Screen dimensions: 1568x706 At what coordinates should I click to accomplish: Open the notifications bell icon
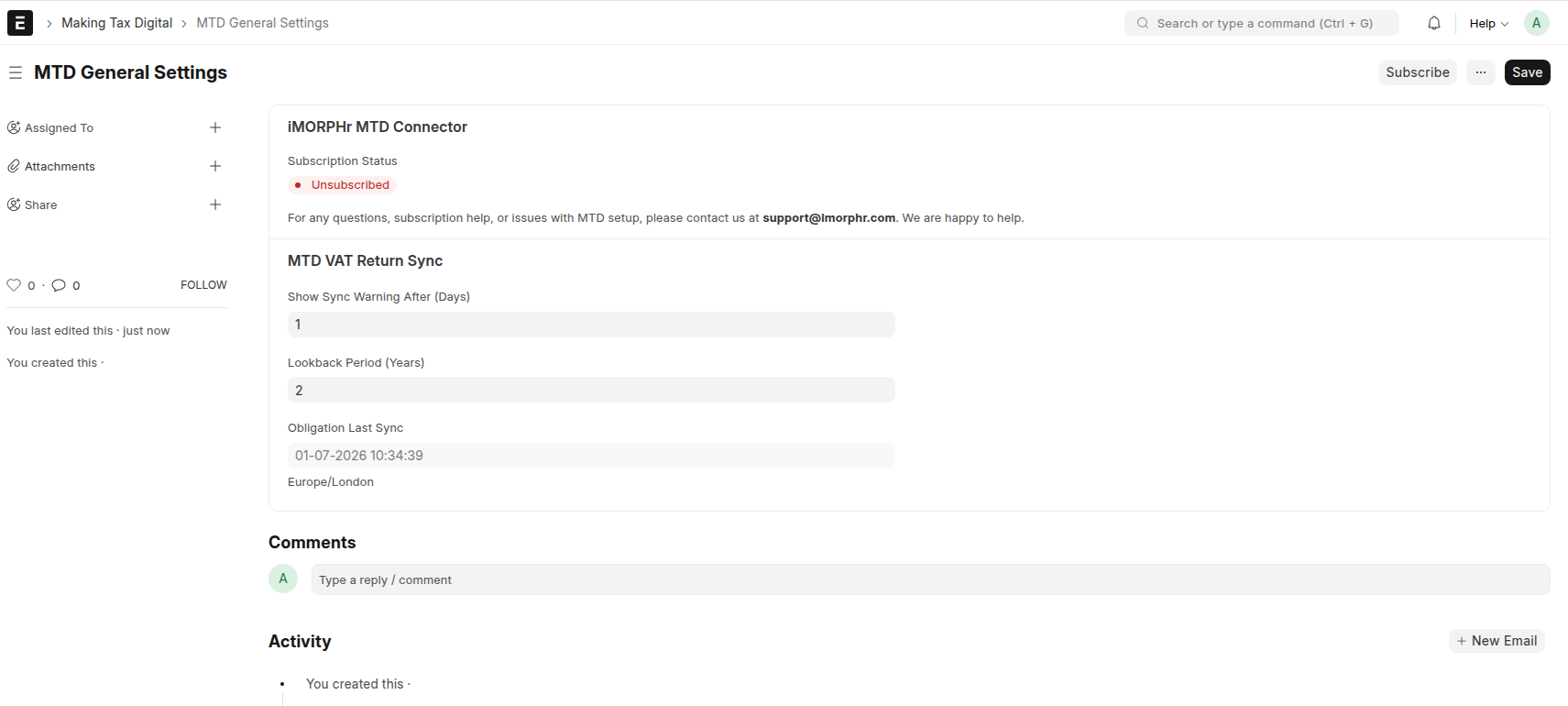[1434, 23]
